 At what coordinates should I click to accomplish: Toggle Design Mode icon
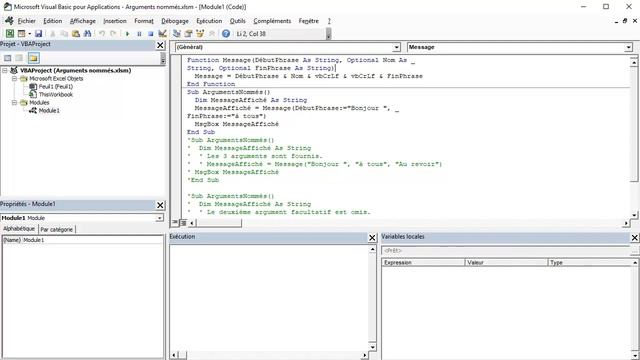point(162,33)
